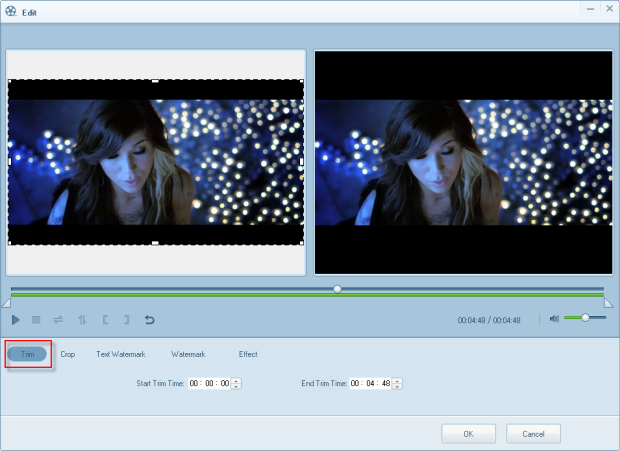Click End Trim Time minutes field showing 04
620x451 pixels.
[370, 383]
